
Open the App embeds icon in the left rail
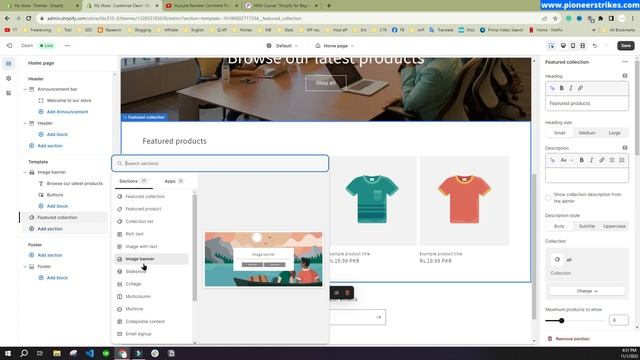9,93
